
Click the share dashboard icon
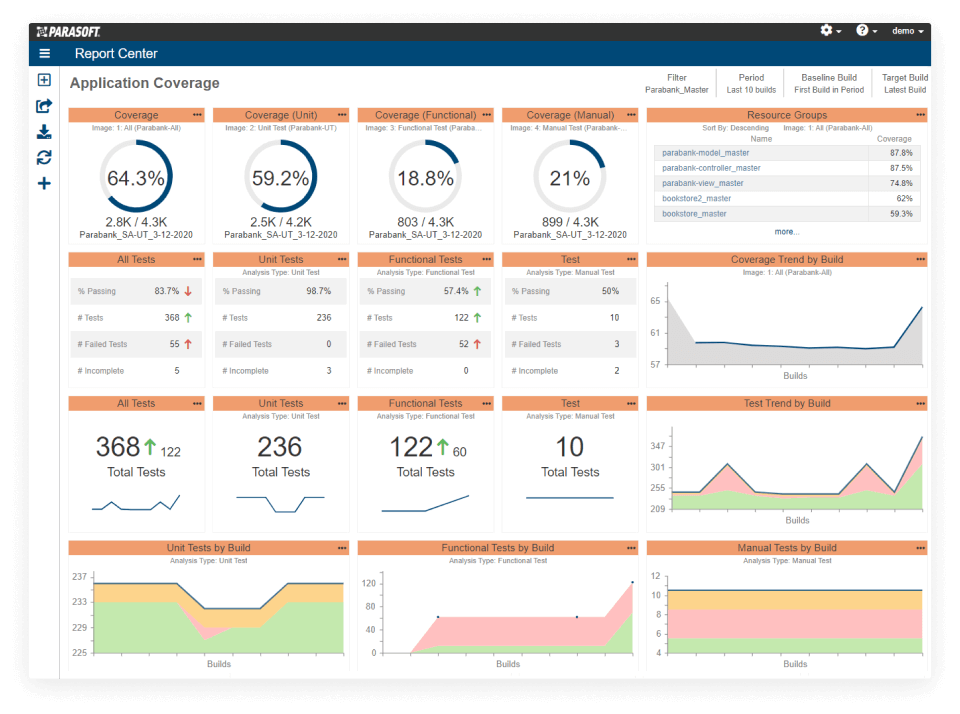[44, 106]
